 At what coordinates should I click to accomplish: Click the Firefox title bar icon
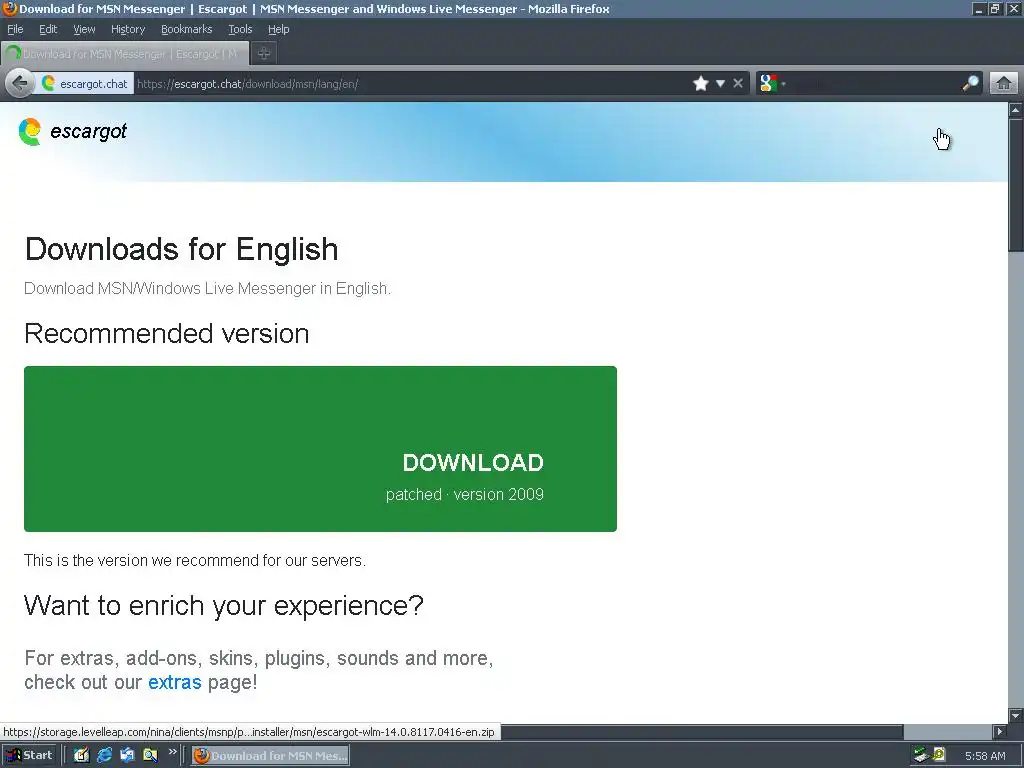[x=9, y=9]
